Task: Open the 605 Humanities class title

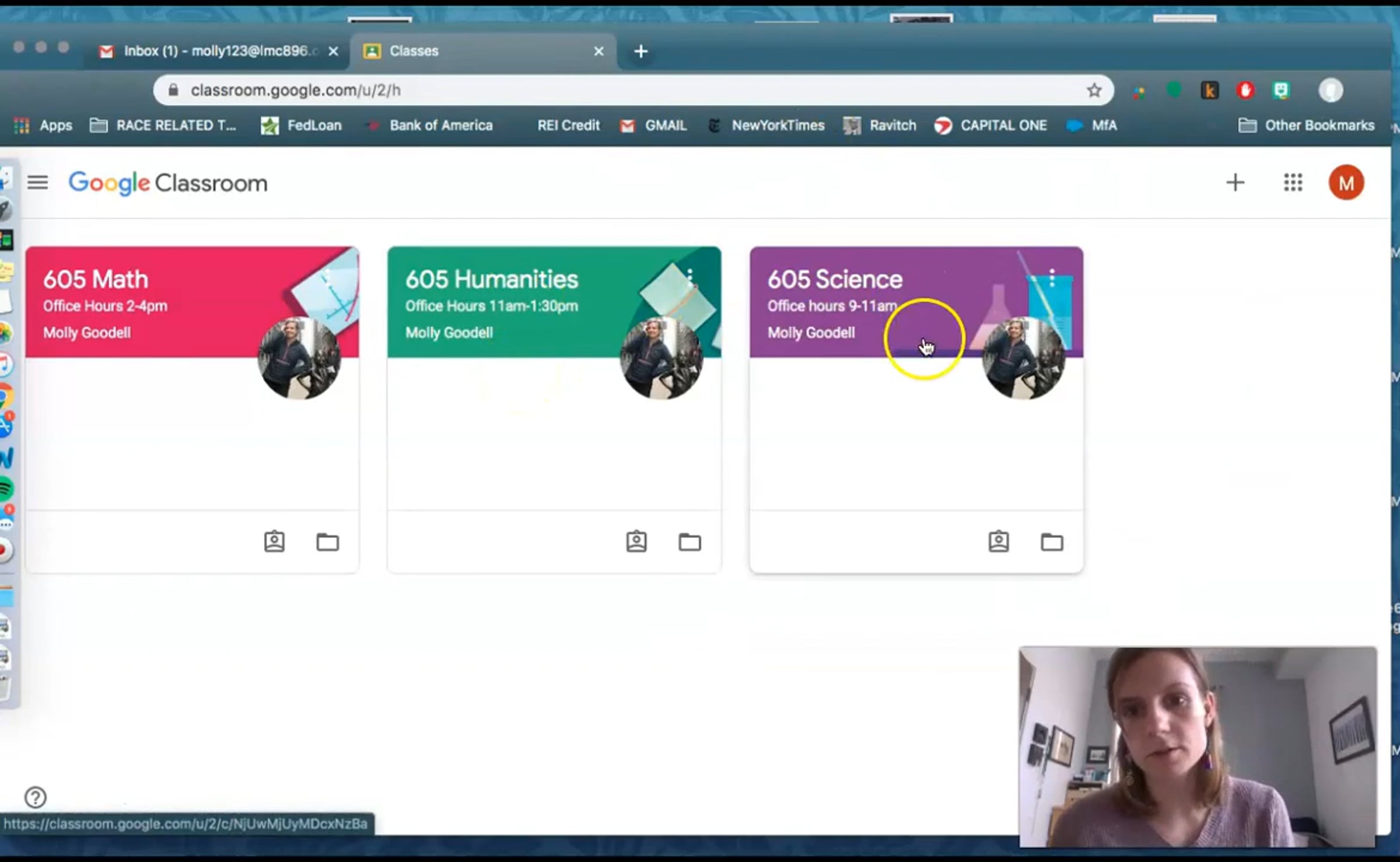Action: [x=492, y=279]
